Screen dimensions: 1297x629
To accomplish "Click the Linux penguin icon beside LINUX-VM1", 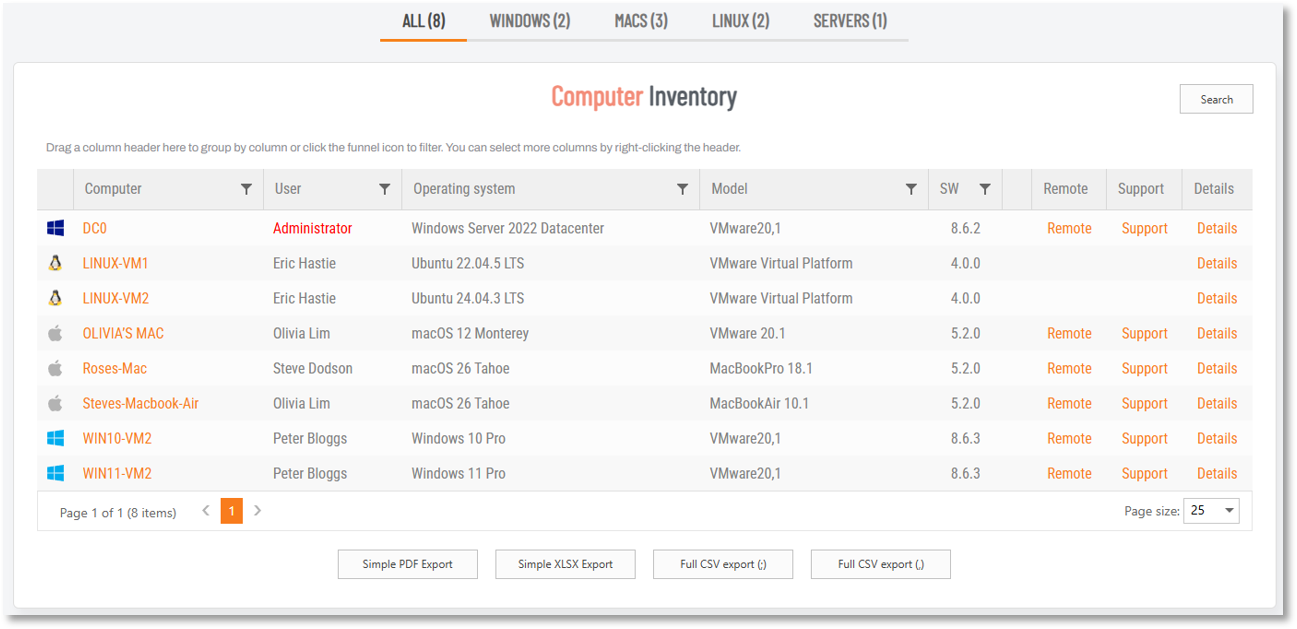I will (56, 264).
